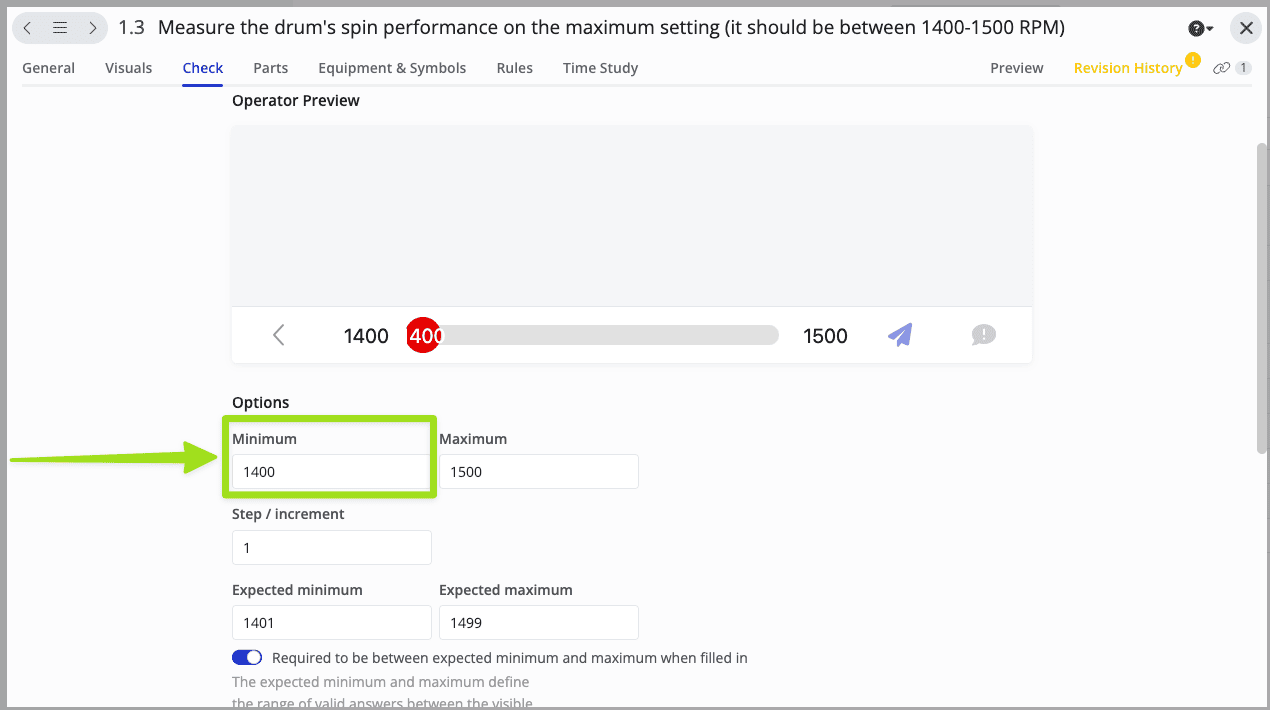Go to previous step using left chevron

[x=28, y=28]
